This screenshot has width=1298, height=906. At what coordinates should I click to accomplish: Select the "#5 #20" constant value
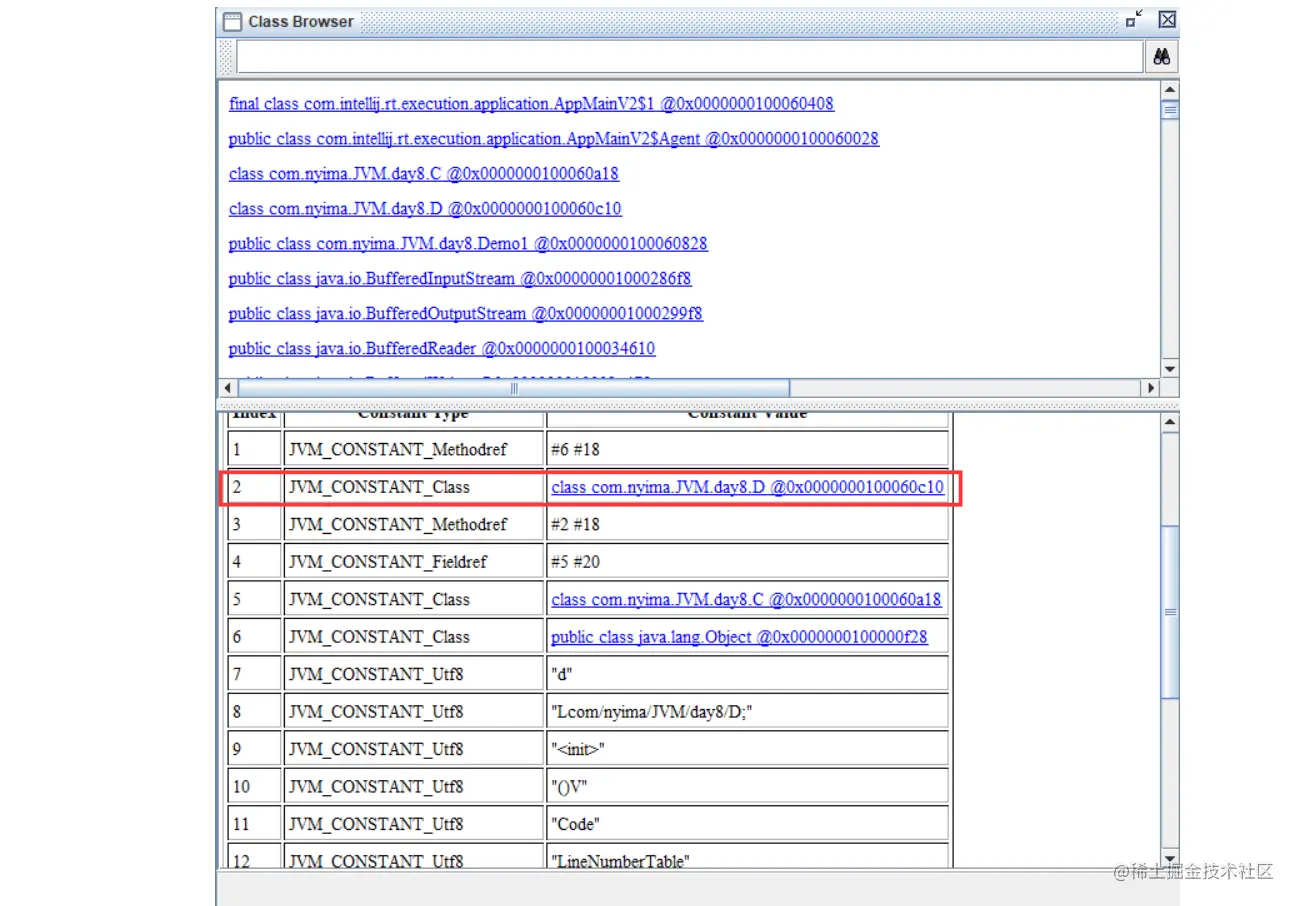[747, 562]
